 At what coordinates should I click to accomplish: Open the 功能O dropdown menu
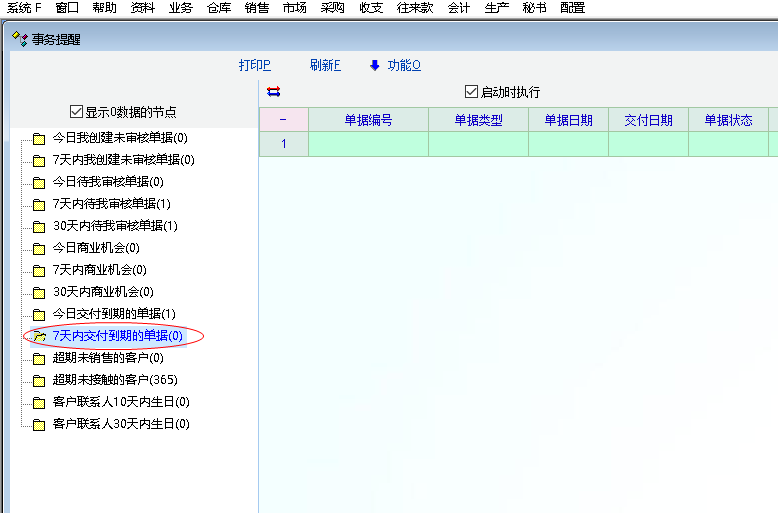pyautogui.click(x=404, y=66)
